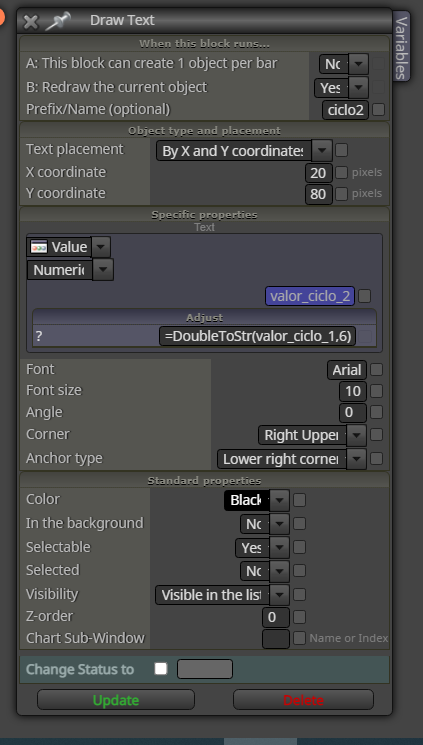Tick checkbox beside Color
Viewport: 423px width, 745px height.
(299, 500)
